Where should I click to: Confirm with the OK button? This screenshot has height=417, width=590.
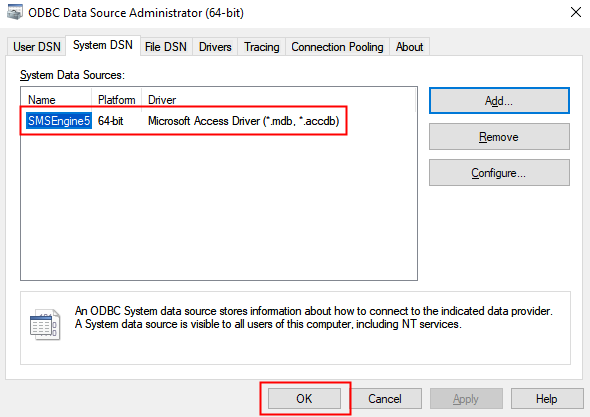304,399
